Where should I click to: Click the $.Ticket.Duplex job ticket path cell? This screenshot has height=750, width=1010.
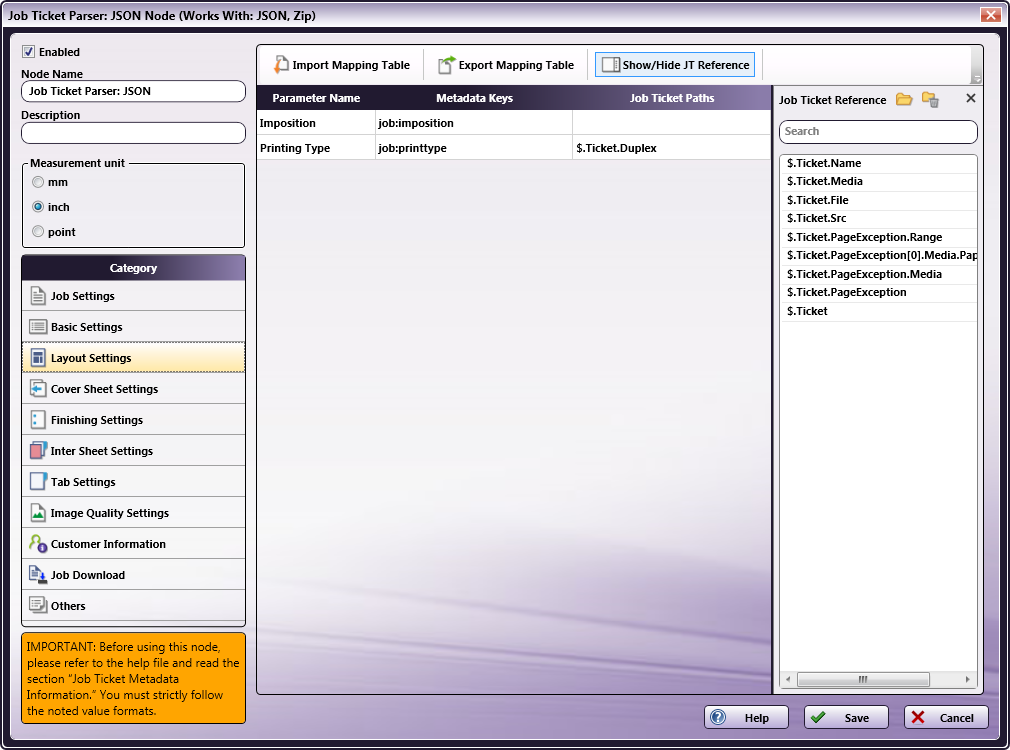tap(672, 148)
